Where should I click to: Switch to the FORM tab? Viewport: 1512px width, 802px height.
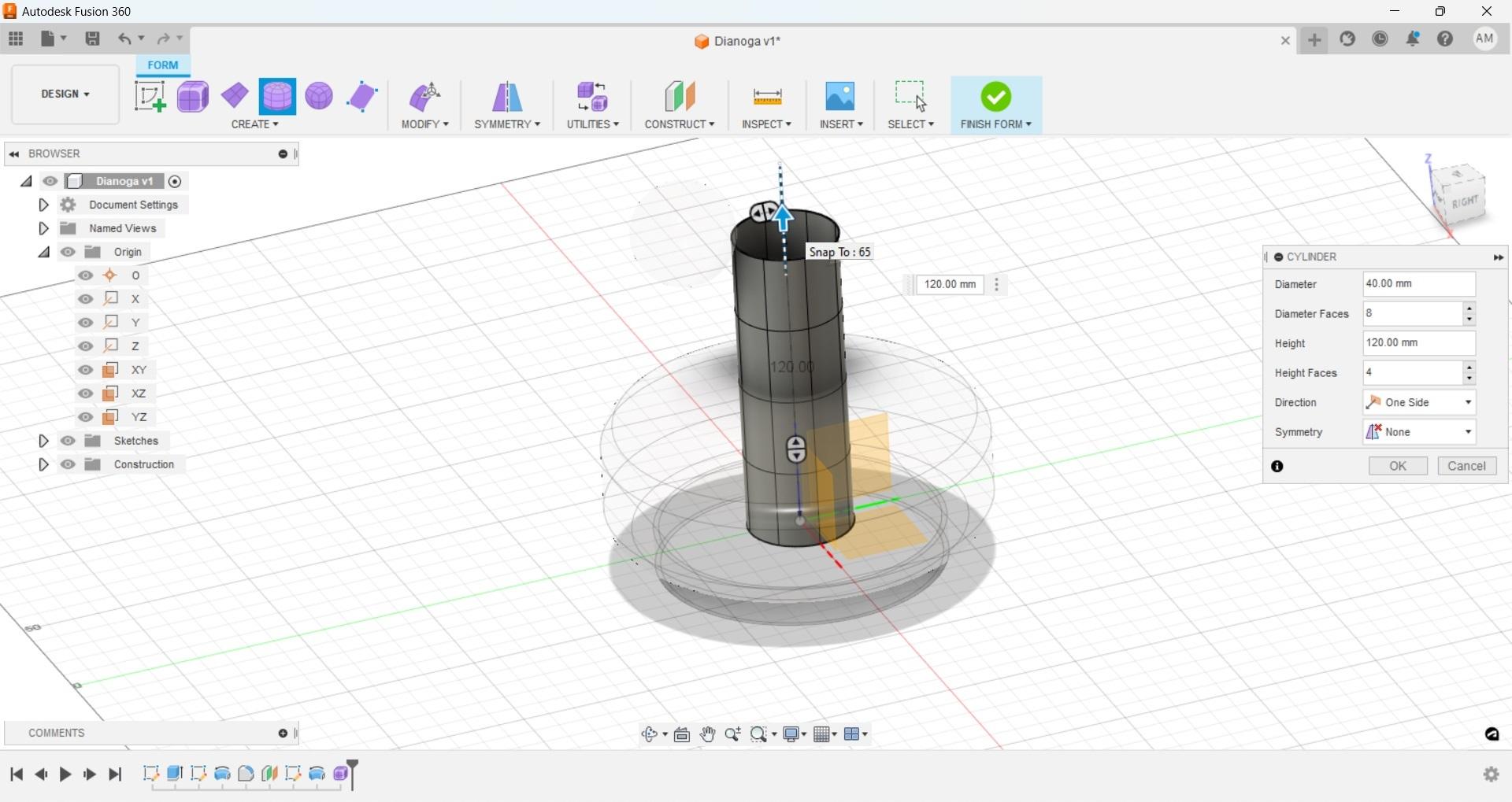point(162,65)
